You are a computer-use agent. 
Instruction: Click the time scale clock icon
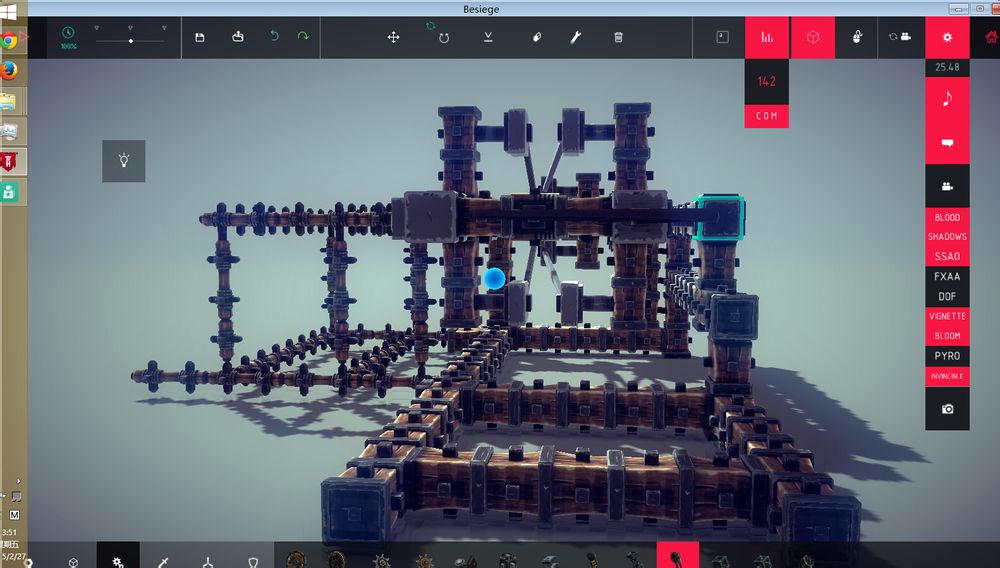pyautogui.click(x=68, y=33)
